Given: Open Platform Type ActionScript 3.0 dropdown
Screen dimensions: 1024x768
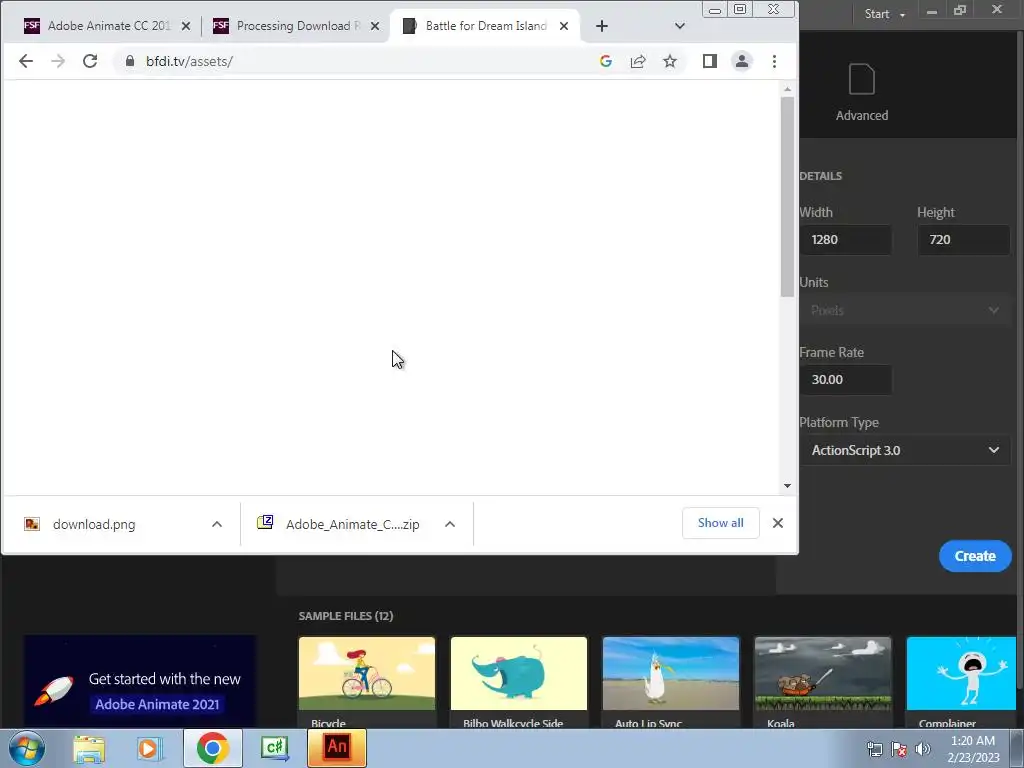Looking at the screenshot, I should [x=905, y=450].
